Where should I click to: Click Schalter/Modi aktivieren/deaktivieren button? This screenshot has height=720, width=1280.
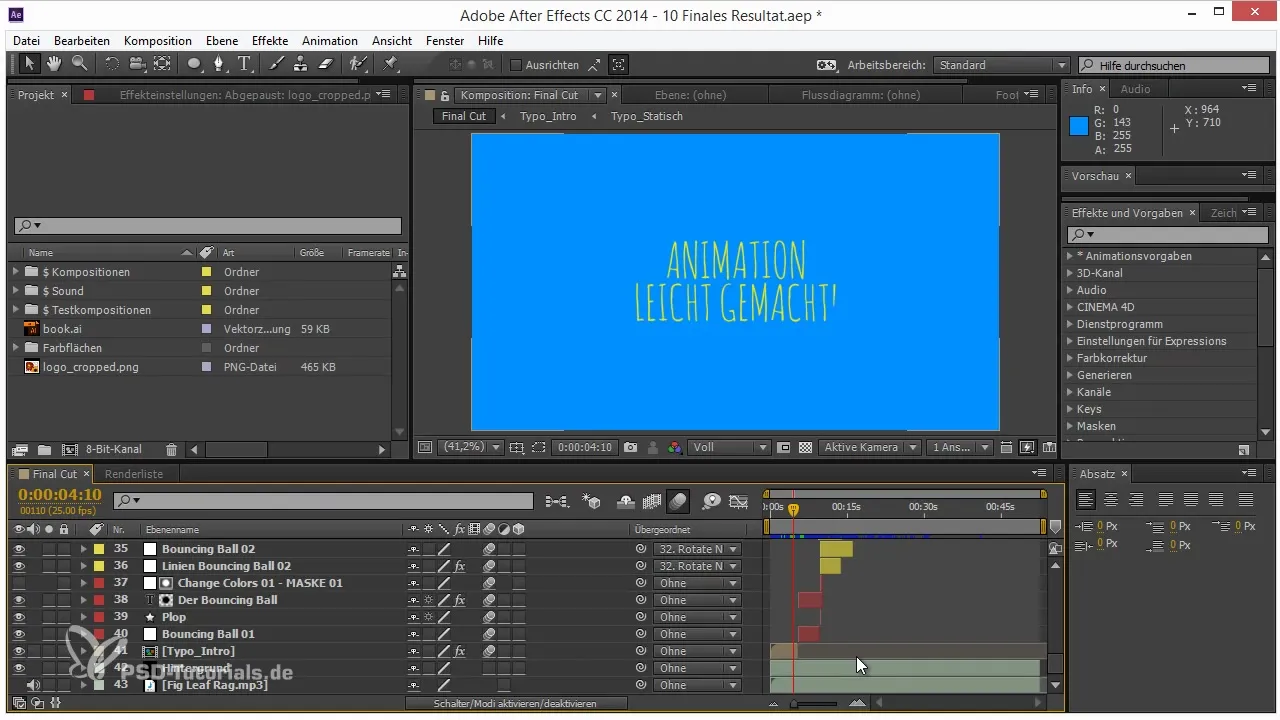pos(516,704)
